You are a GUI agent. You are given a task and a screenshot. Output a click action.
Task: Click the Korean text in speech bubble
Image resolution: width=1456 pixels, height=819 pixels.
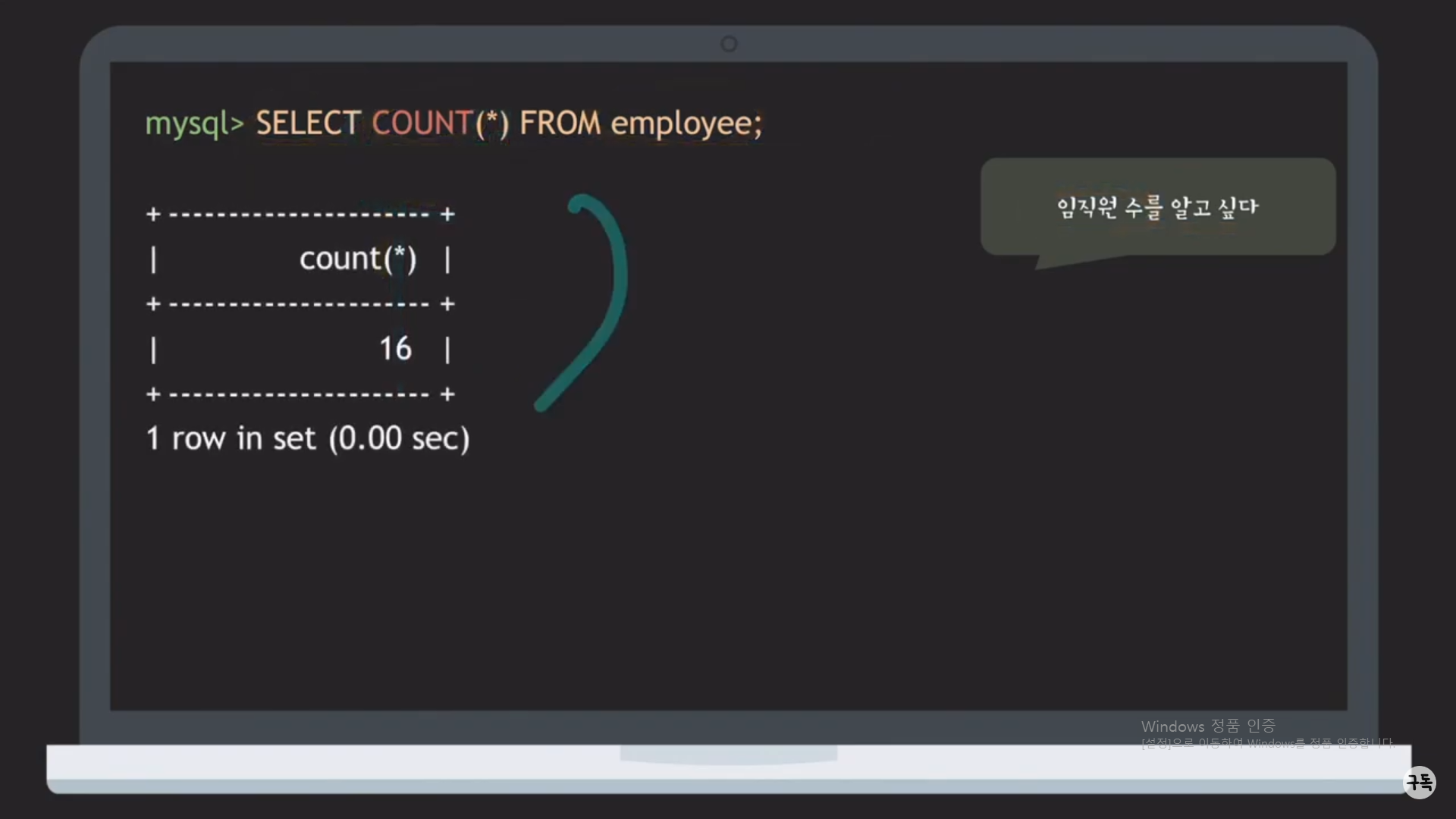pos(1157,207)
